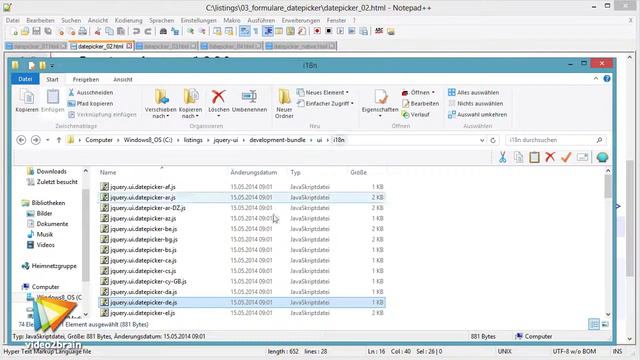
Task: Switch to Freigeben ribbon tab
Action: 86,79
